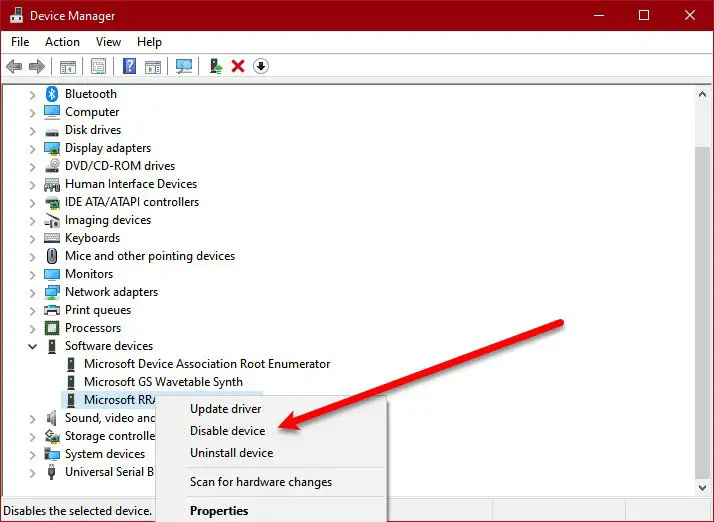Expand the Bluetooth tree node

(x=32, y=95)
